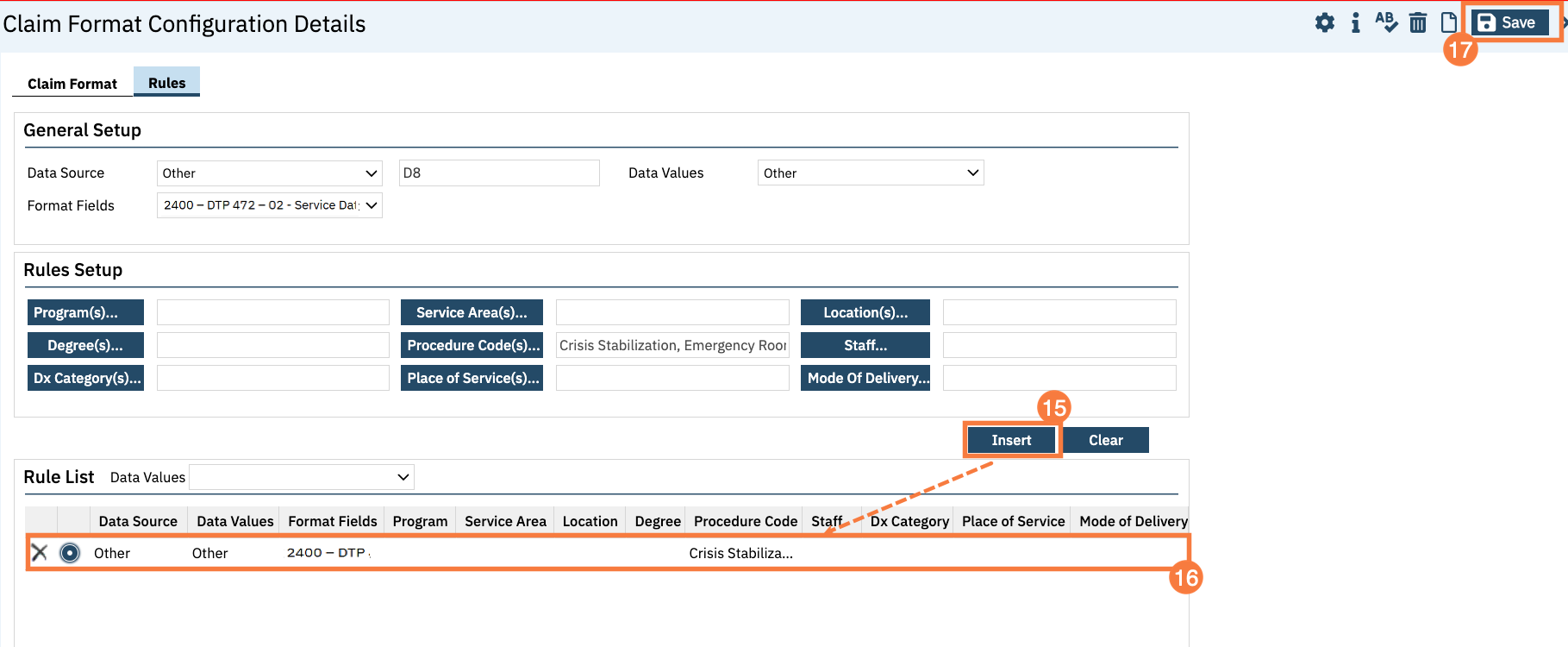
Task: Expand the Format Fields dropdown
Action: click(269, 205)
